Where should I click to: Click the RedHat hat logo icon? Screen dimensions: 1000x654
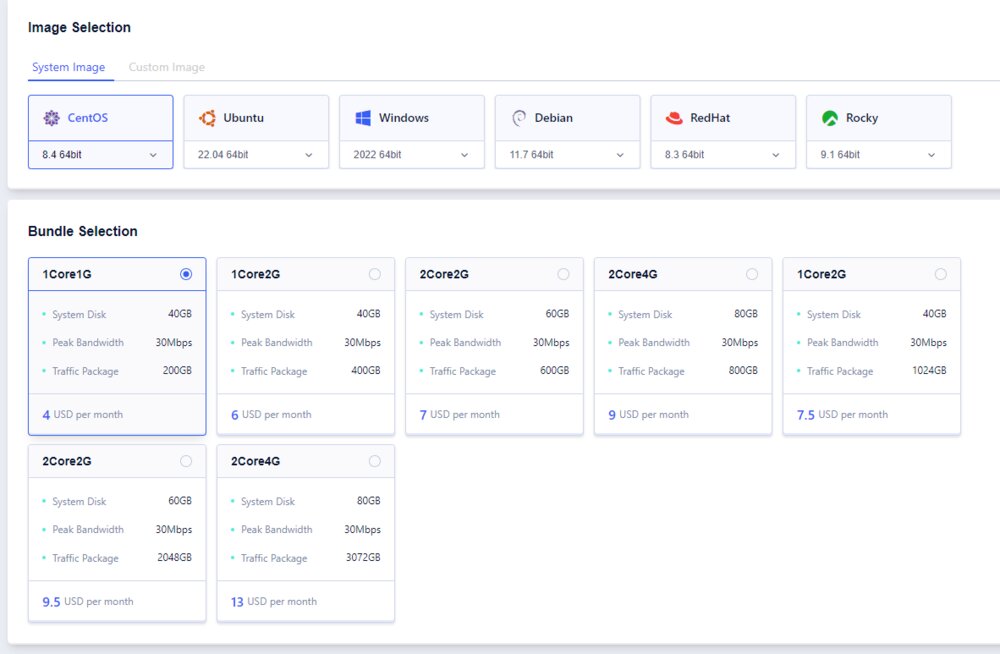click(x=674, y=118)
